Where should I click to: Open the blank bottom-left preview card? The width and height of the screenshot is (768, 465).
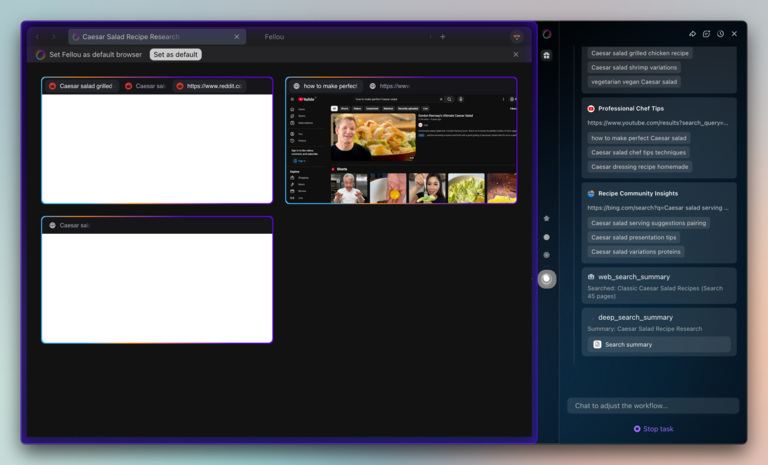click(x=157, y=288)
